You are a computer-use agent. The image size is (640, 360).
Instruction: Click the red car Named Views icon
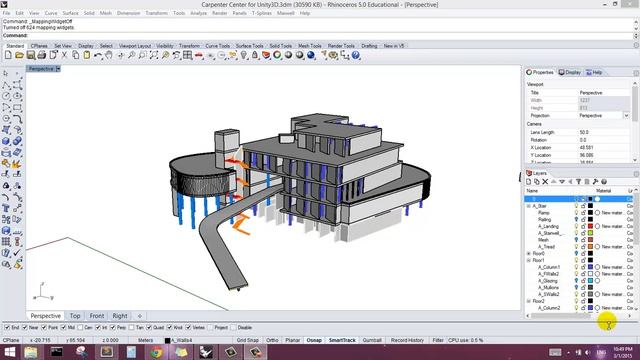coord(199,55)
